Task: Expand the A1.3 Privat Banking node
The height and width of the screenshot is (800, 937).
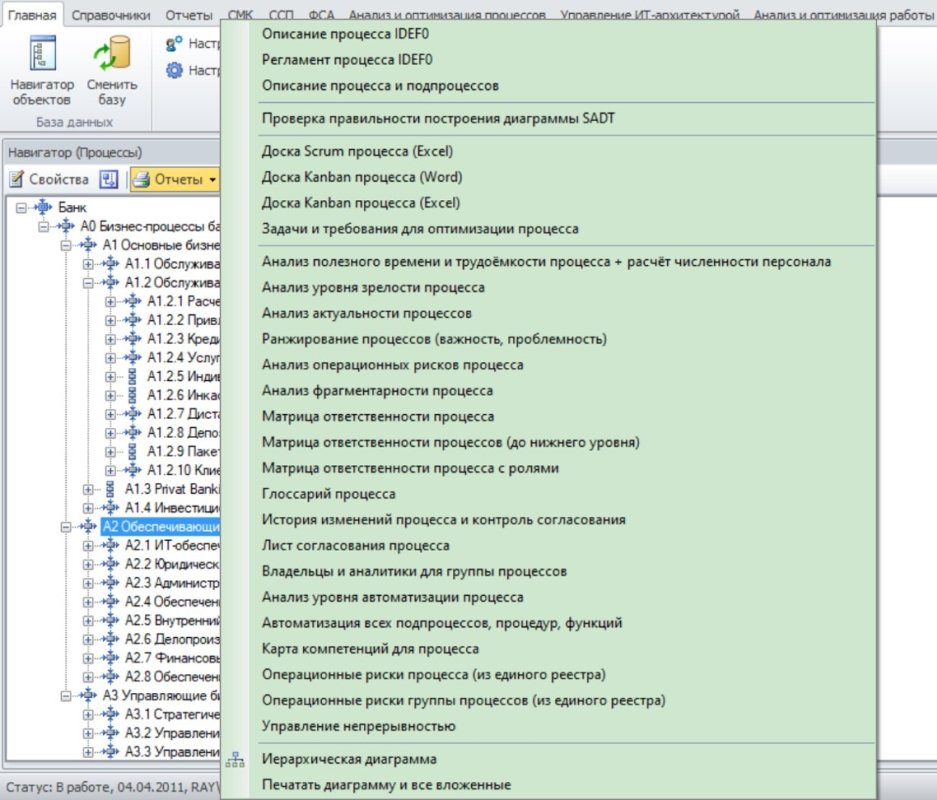Action: coord(89,489)
